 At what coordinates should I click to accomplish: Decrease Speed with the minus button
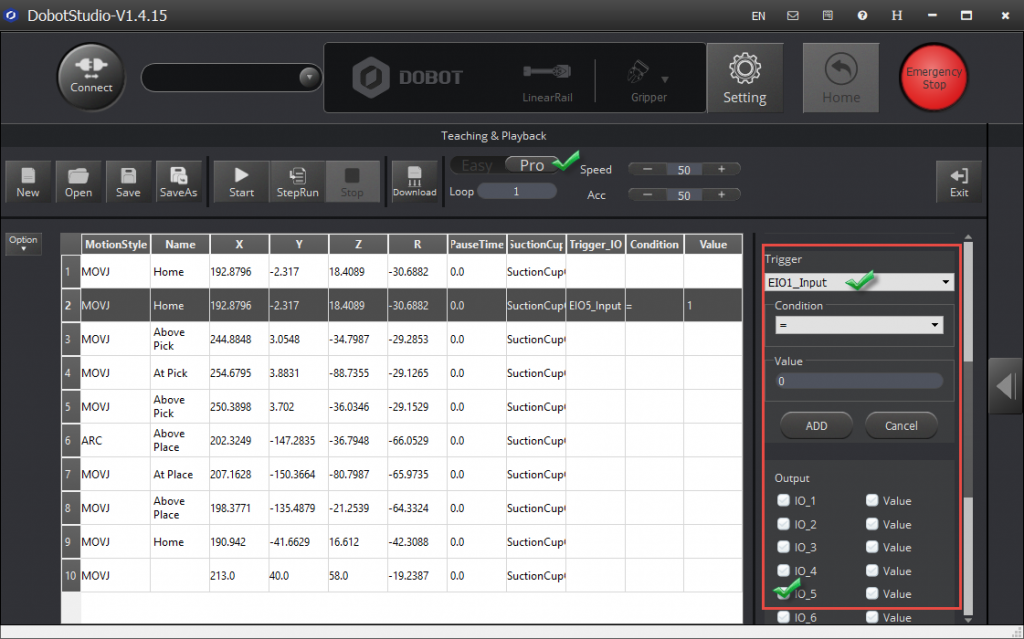647,169
